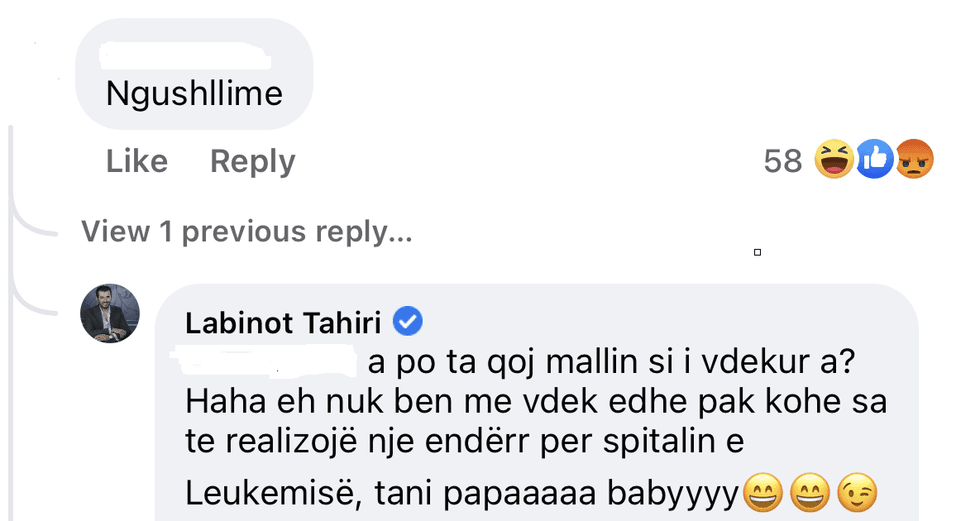This screenshot has height=521, width=980.
Task: Click the laughing Haha reaction icon
Action: coord(834,160)
